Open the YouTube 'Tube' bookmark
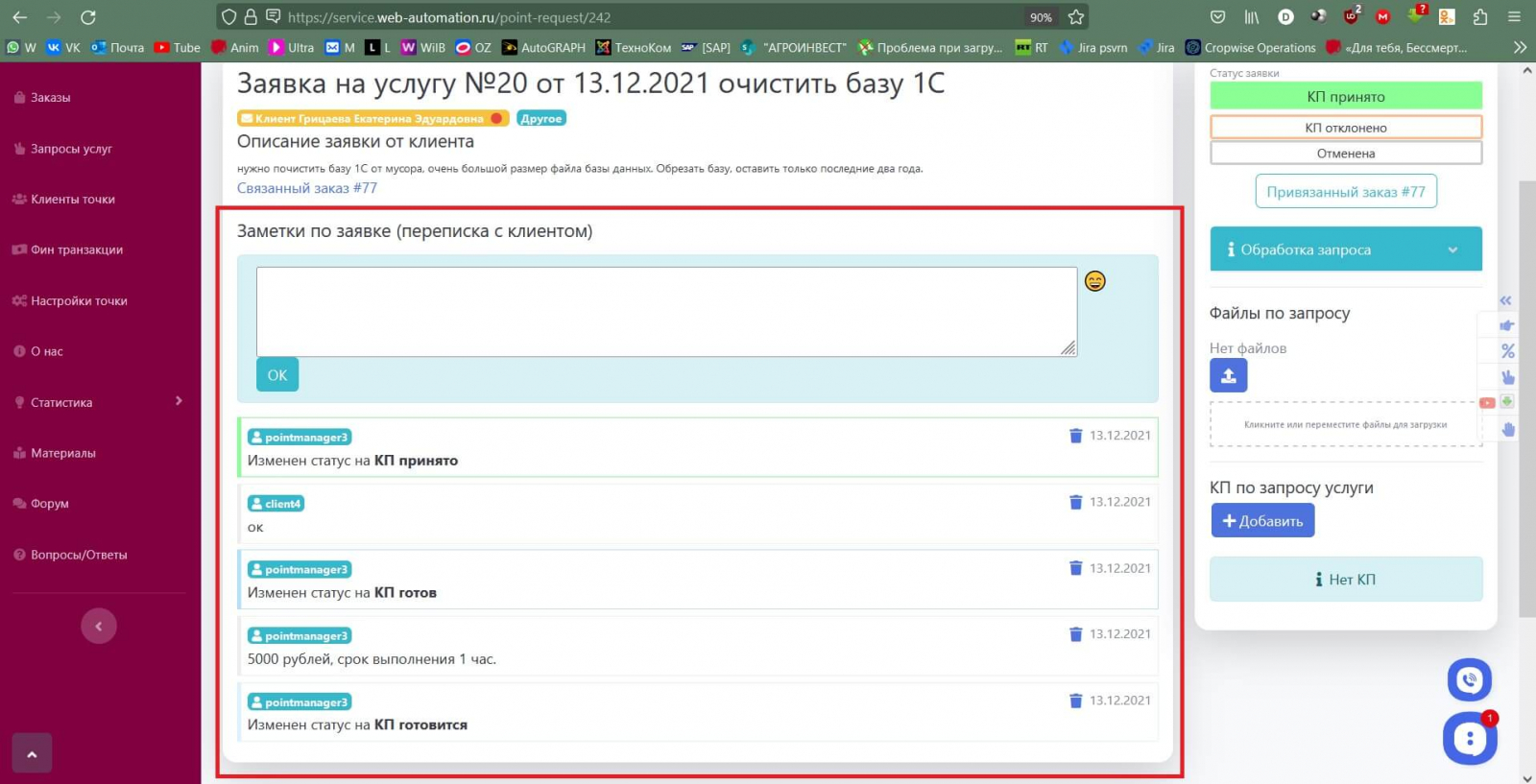The height and width of the screenshot is (784, 1536). point(178,47)
